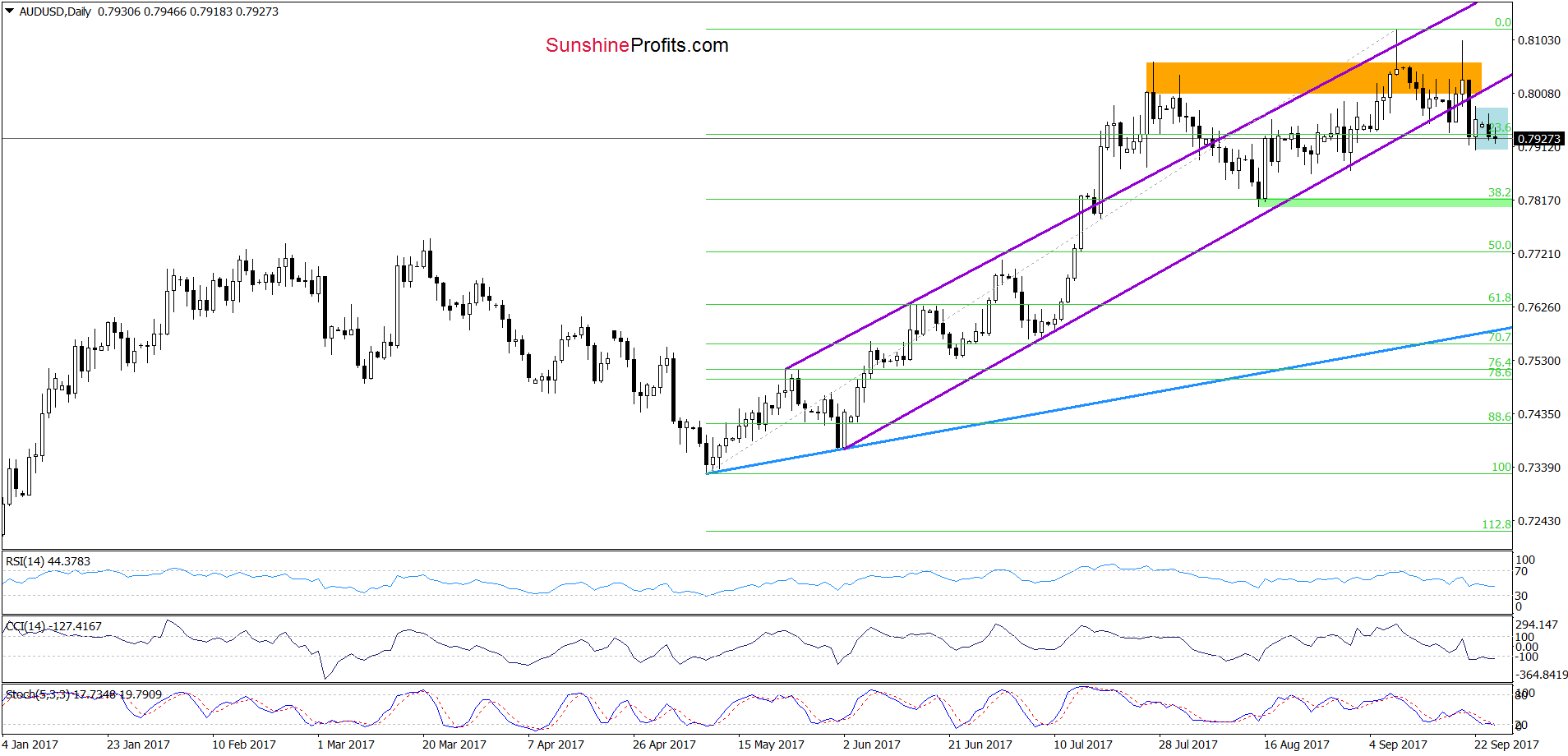Click the 4 Jan 2017 date label
This screenshot has height=756, width=1568.
pyautogui.click(x=30, y=744)
